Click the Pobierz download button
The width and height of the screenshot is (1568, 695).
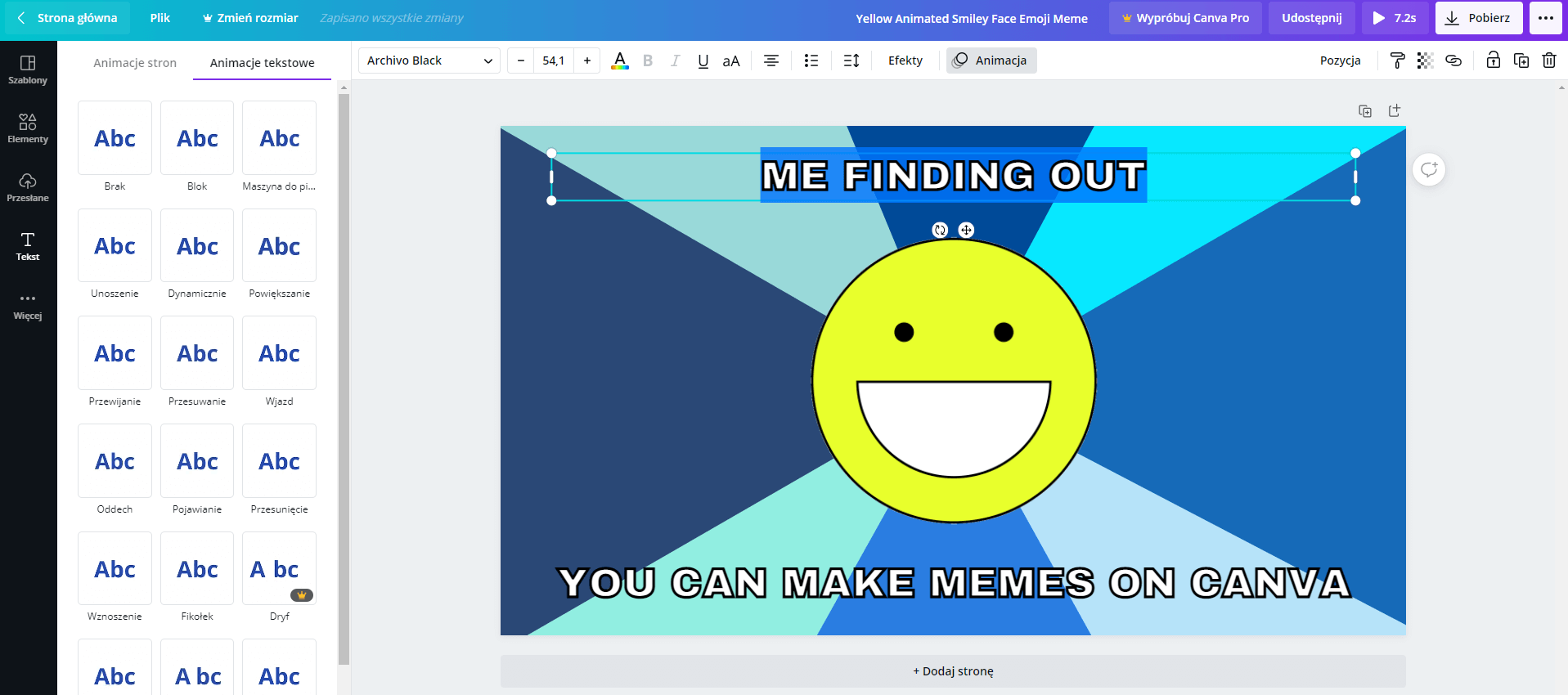click(1479, 18)
